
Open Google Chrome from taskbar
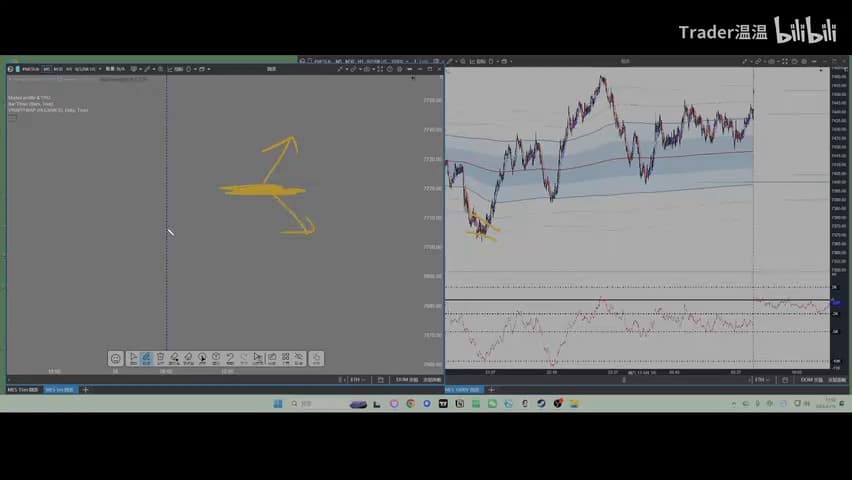tap(410, 403)
